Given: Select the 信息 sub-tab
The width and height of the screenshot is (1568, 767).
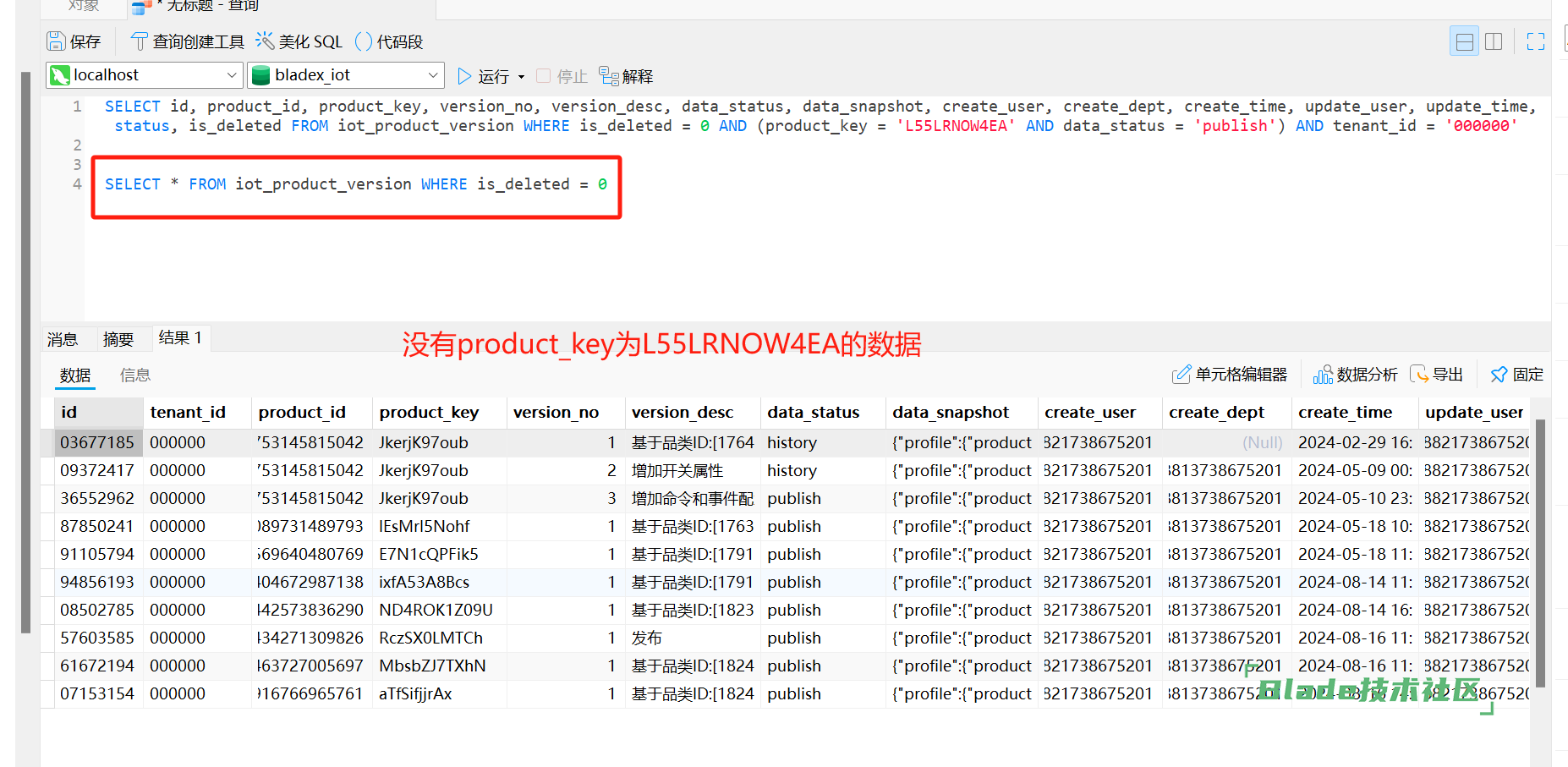Looking at the screenshot, I should click(135, 375).
